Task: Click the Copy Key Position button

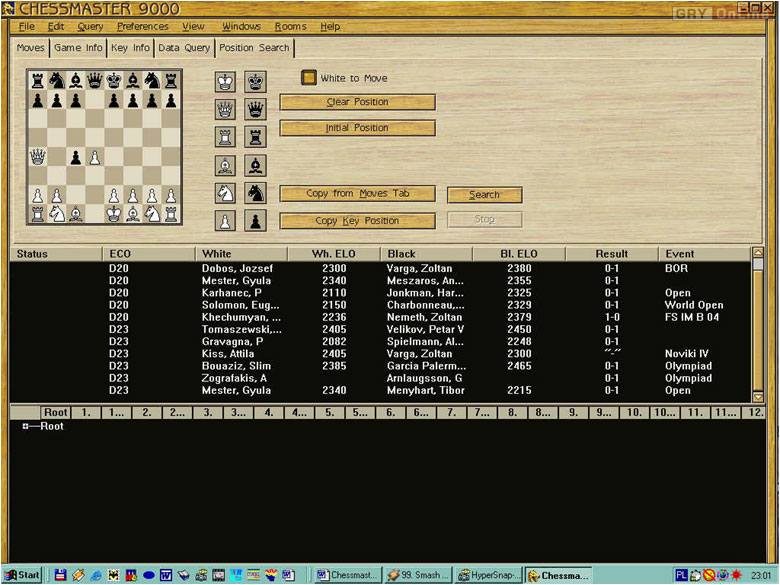Action: point(358,221)
